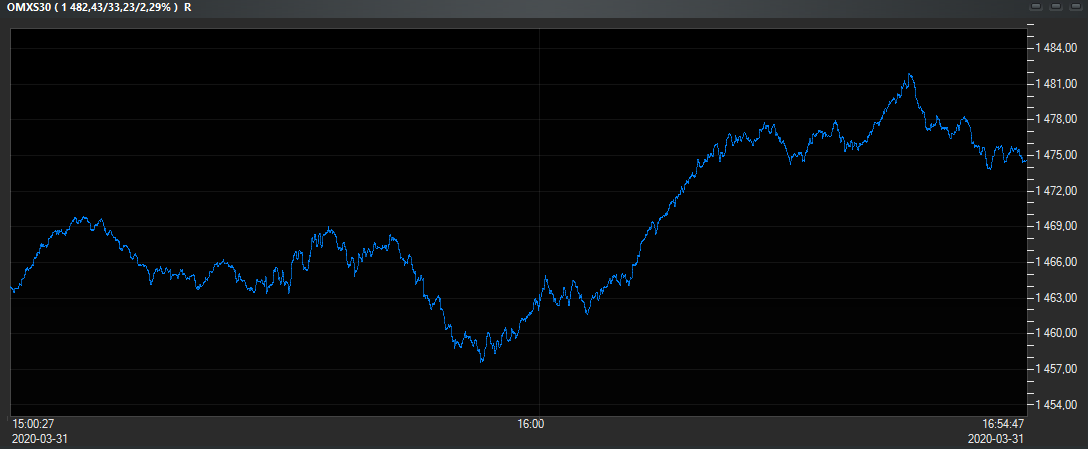Select the 1 472,00 price axis label
Image resolution: width=1088 pixels, height=449 pixels.
1059,191
